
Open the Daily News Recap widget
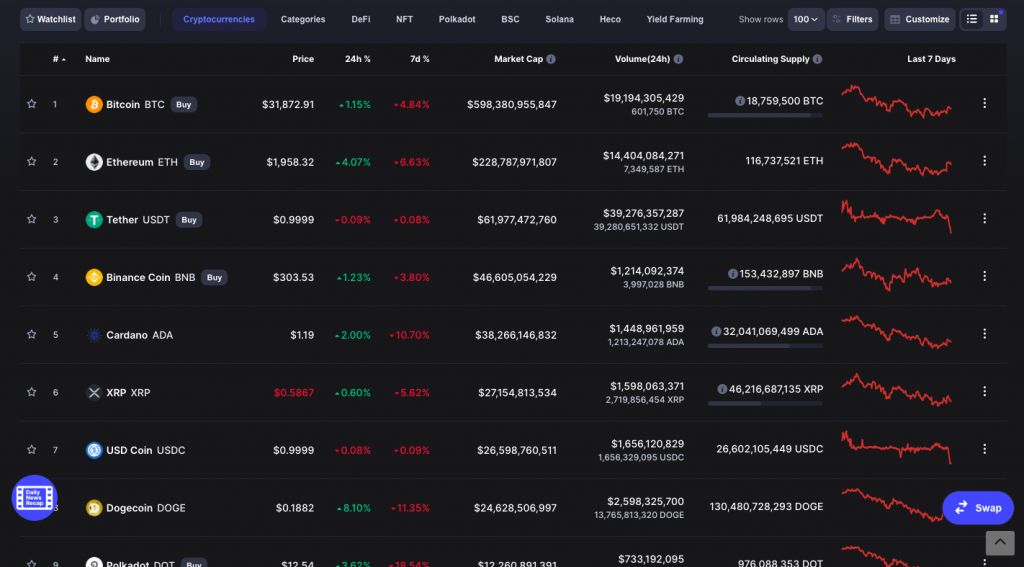pos(35,498)
